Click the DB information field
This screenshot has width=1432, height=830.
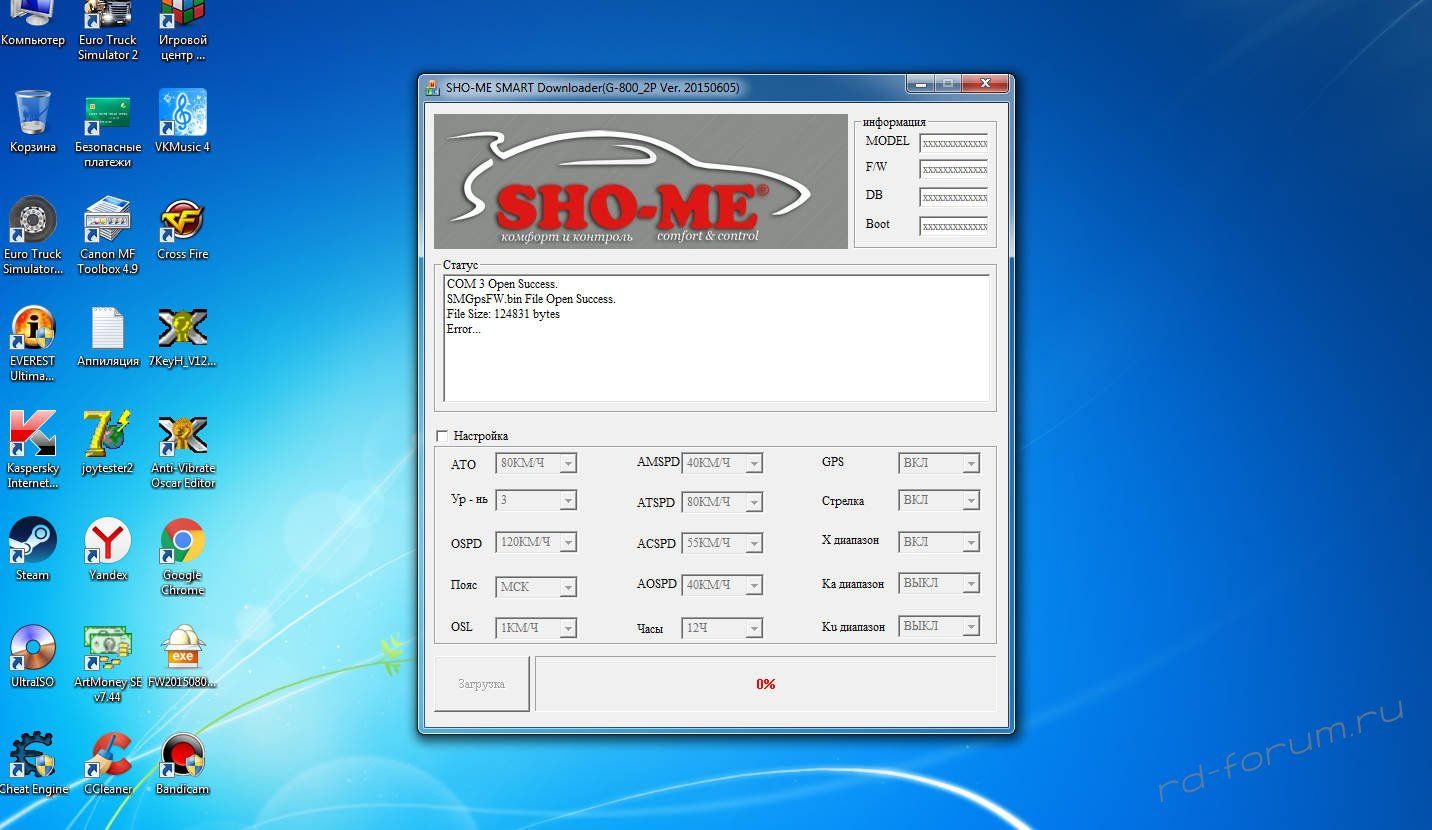[954, 197]
